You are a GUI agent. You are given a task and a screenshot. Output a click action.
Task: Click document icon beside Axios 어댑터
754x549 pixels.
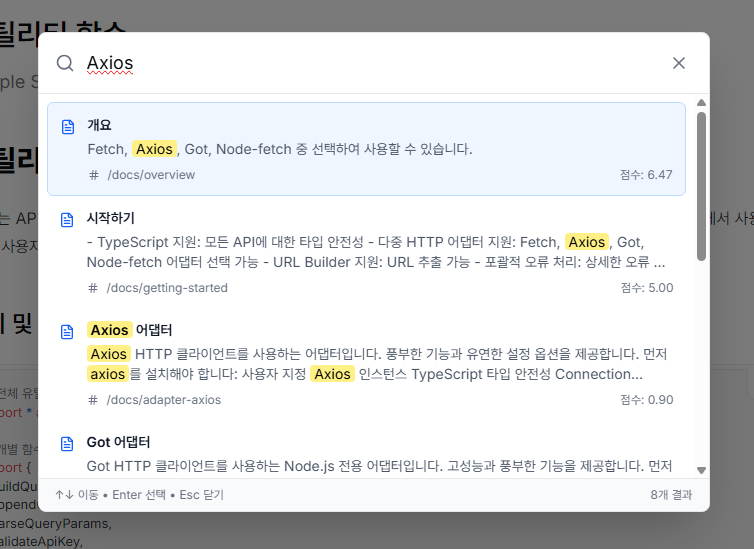click(67, 332)
